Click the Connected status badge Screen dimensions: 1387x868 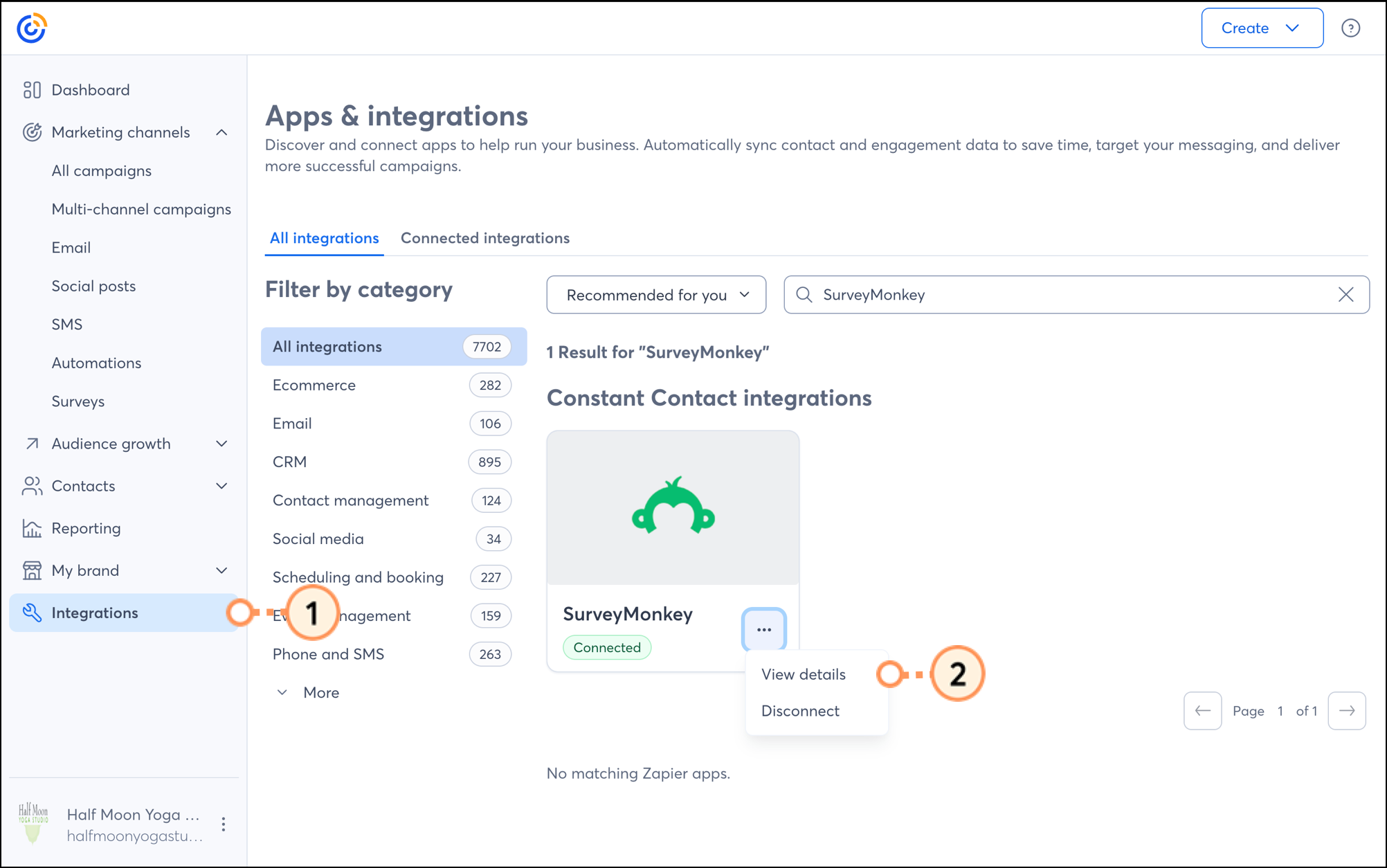607,647
